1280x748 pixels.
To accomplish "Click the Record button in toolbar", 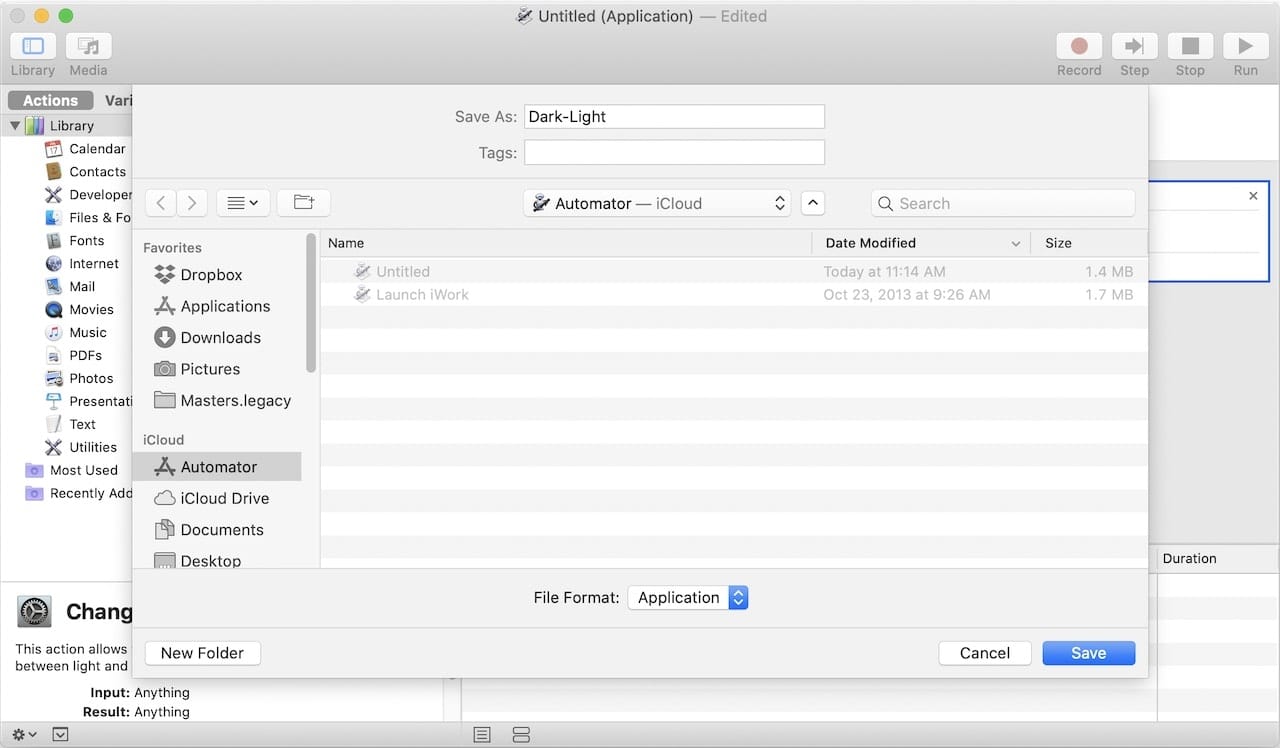I will 1079,46.
